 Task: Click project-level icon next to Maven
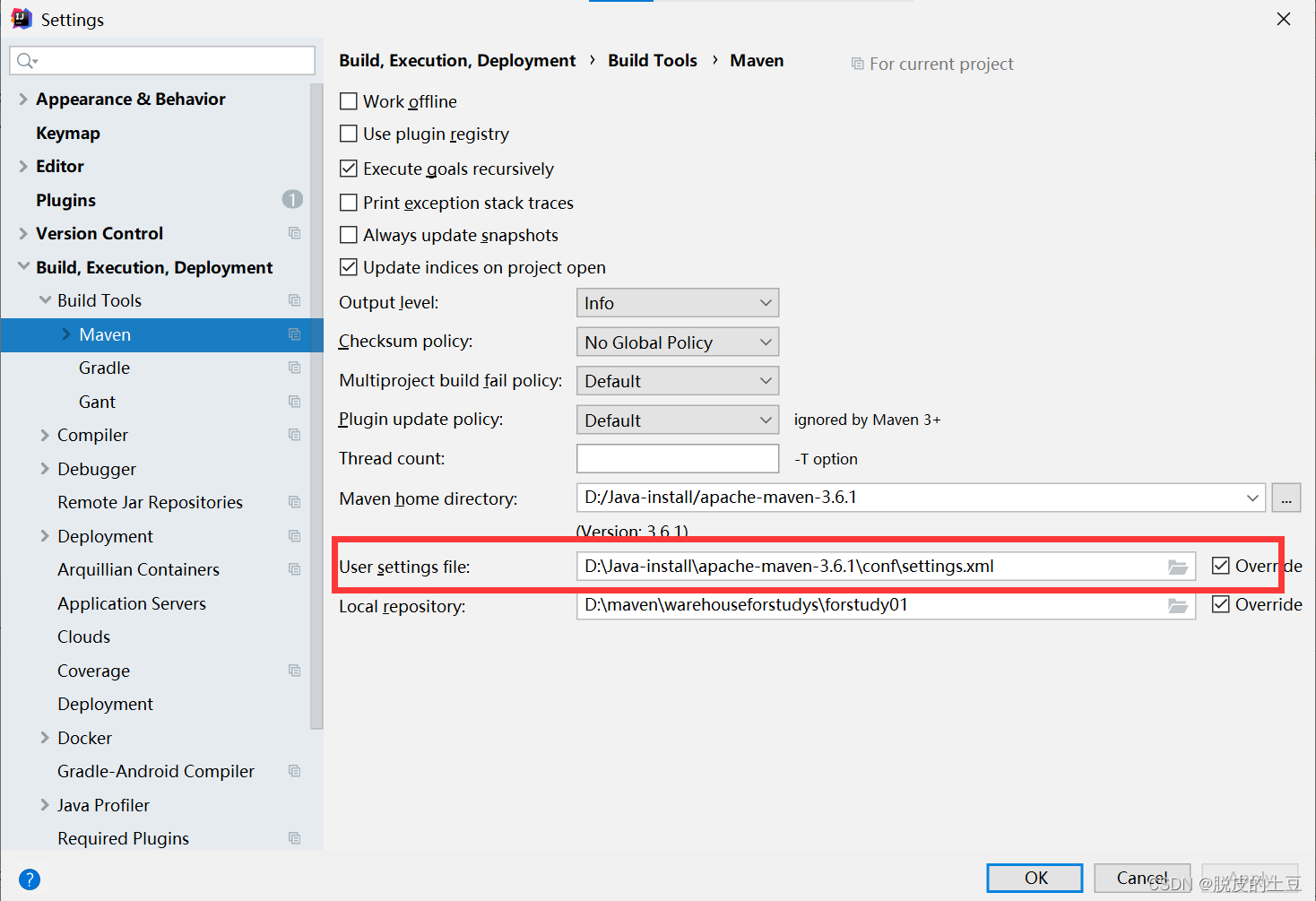(294, 334)
